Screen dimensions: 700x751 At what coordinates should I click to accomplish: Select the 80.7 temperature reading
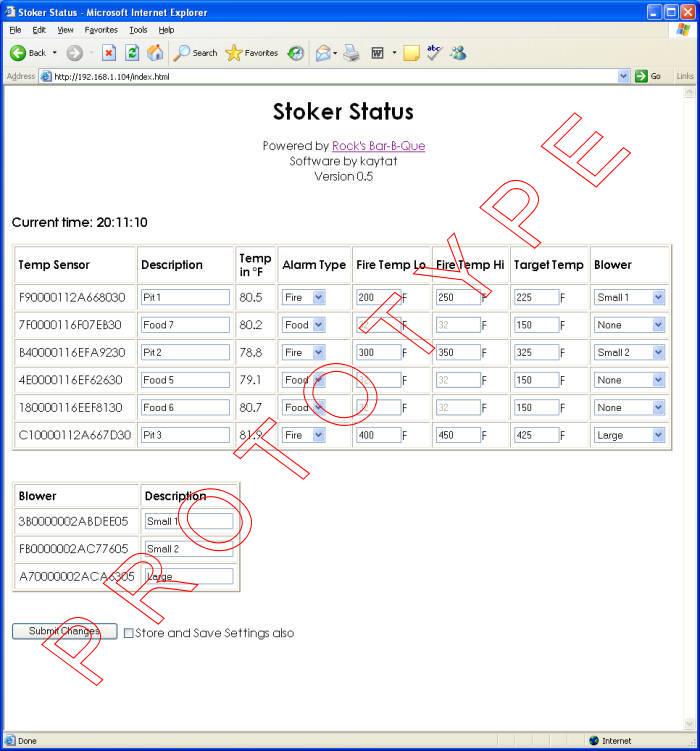pos(251,408)
